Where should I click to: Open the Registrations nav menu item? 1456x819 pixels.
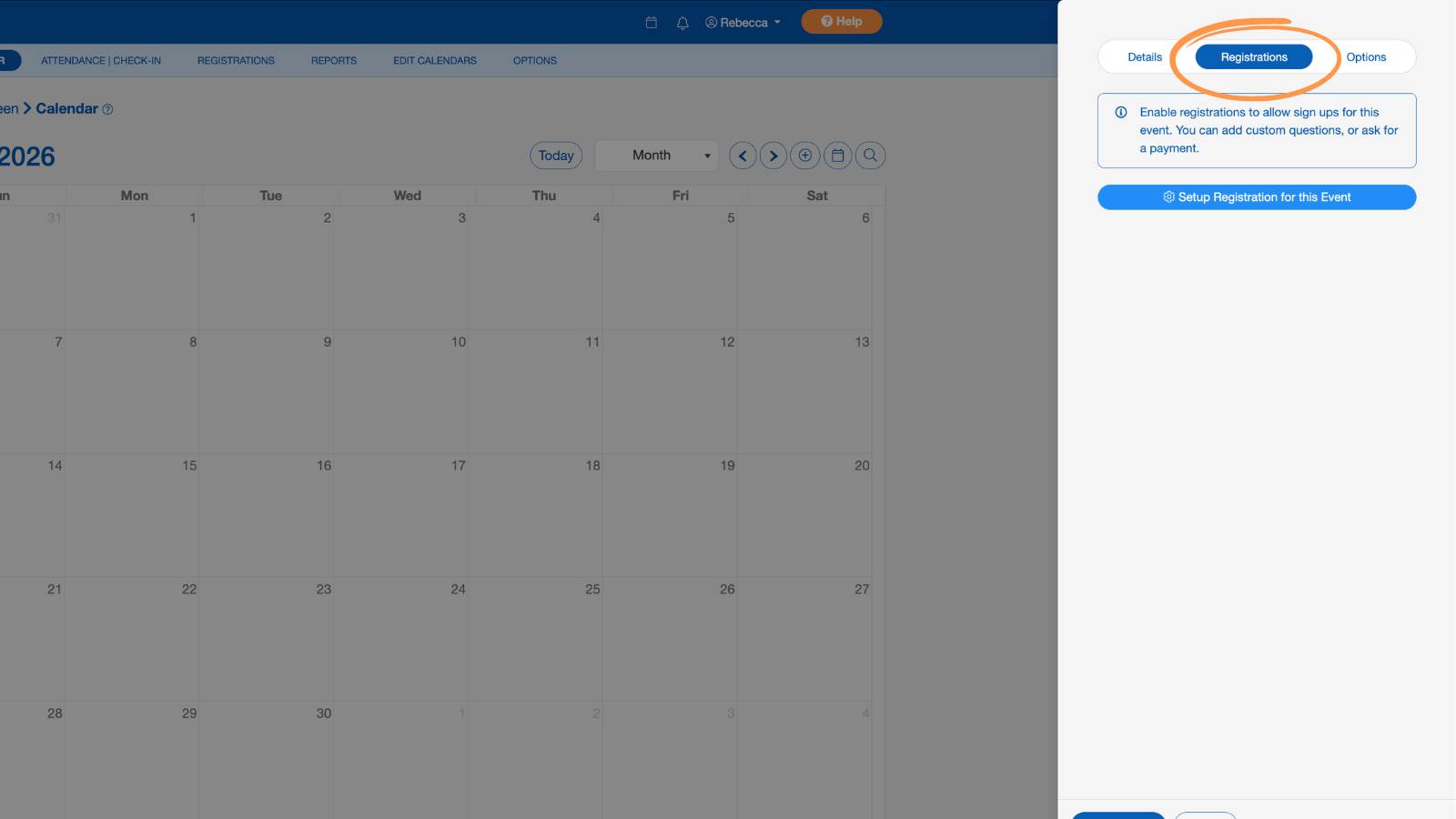point(236,61)
